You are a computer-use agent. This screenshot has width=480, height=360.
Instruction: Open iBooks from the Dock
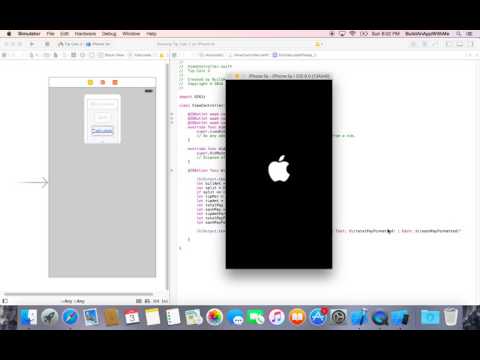(x=297, y=317)
